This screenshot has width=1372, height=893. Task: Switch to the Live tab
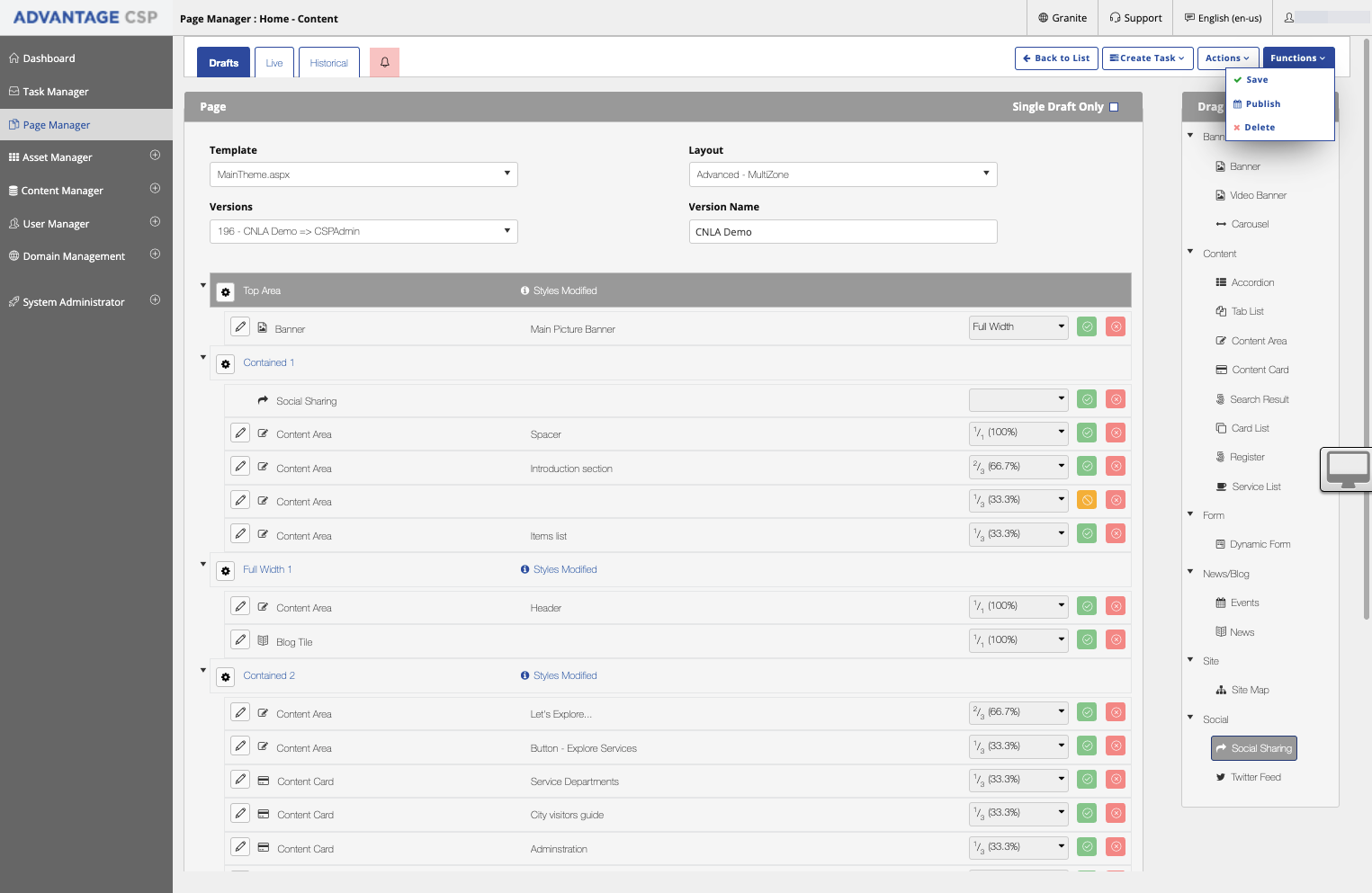pos(274,62)
